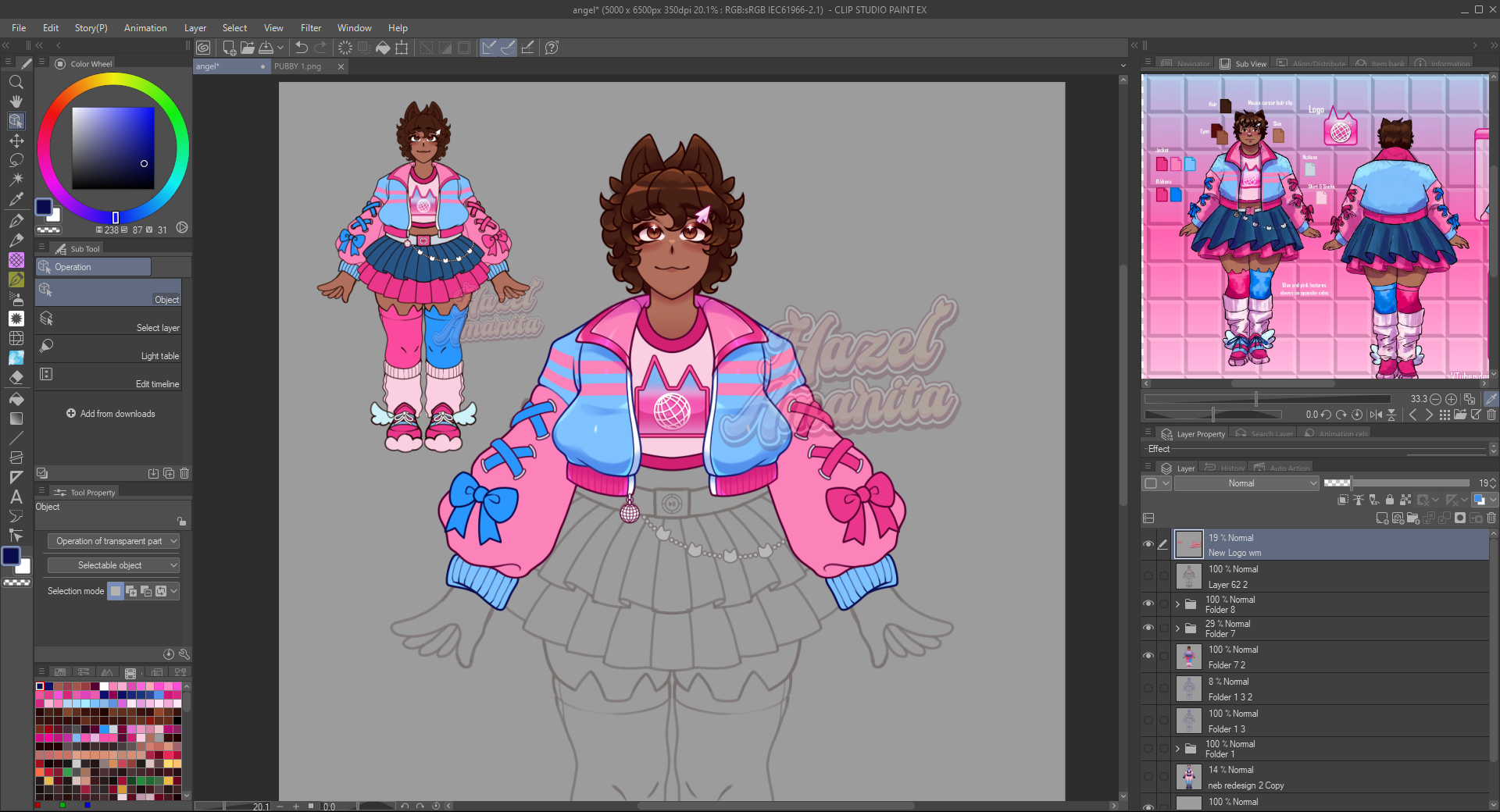Viewport: 1500px width, 812px height.
Task: Hide the New Logo wm layer
Action: click(x=1148, y=544)
